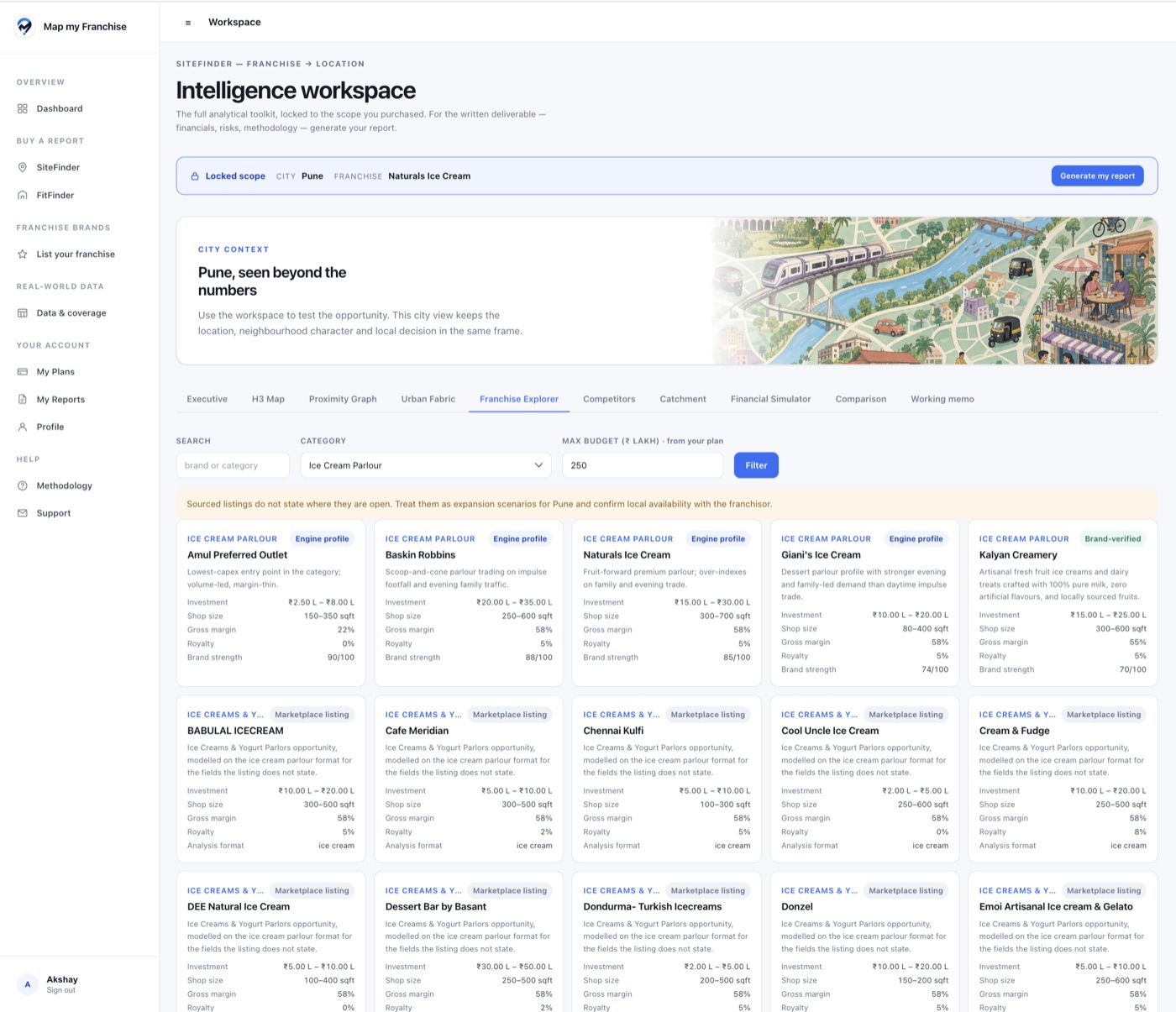Open the Naturals Ice Cream franchise card

coord(667,603)
